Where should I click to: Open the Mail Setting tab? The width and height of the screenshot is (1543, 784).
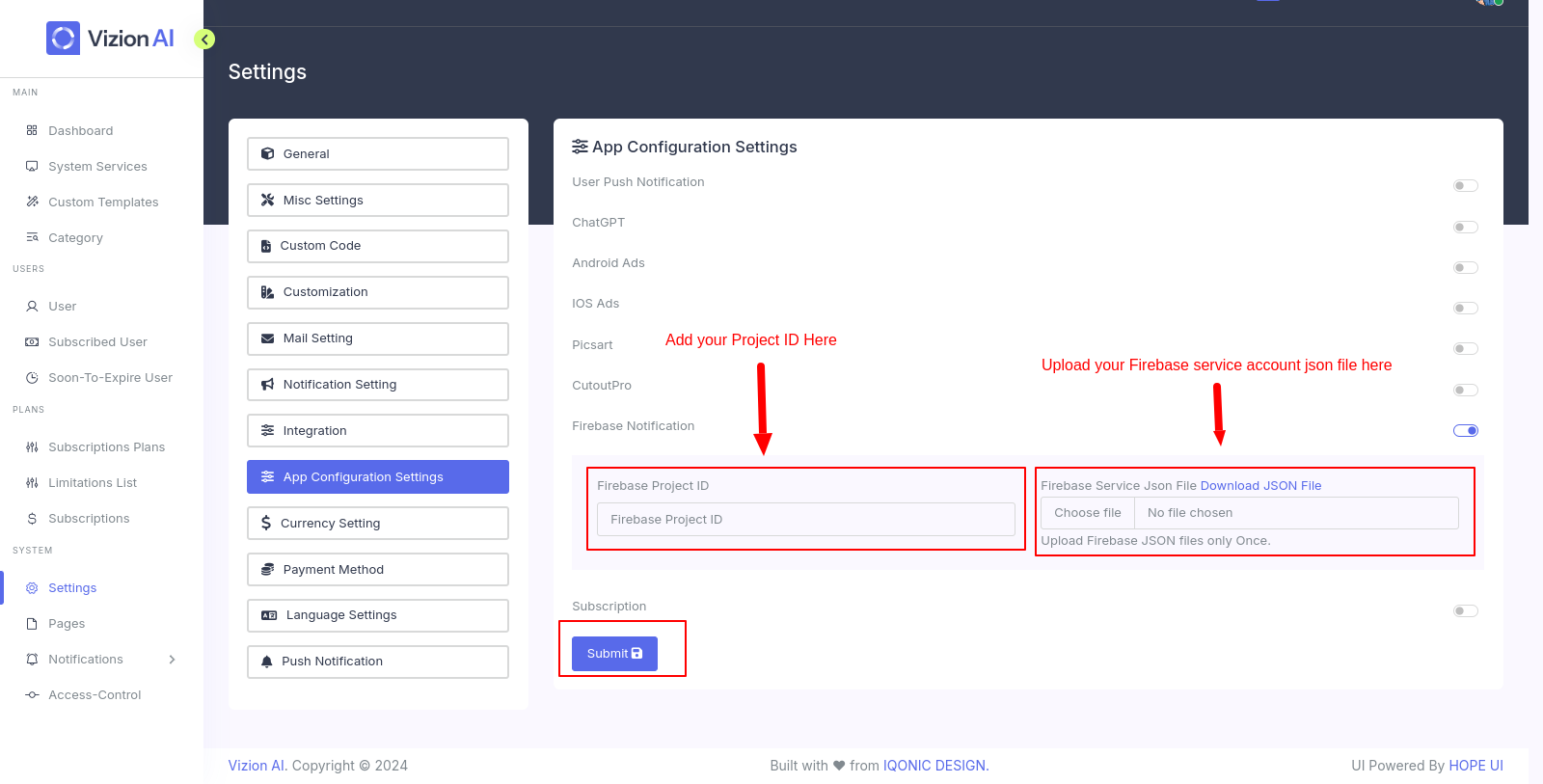coord(377,338)
